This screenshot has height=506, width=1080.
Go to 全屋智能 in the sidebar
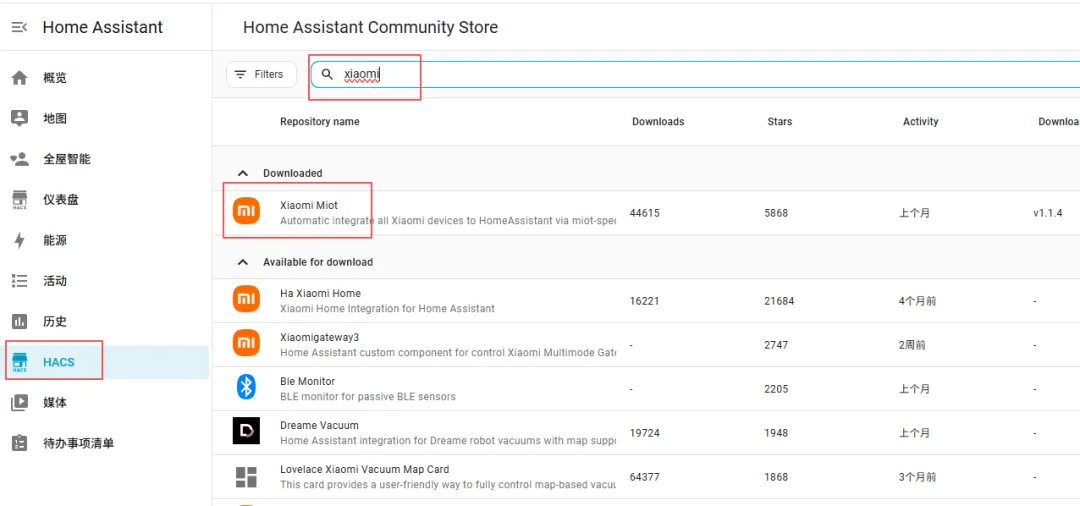(x=106, y=159)
